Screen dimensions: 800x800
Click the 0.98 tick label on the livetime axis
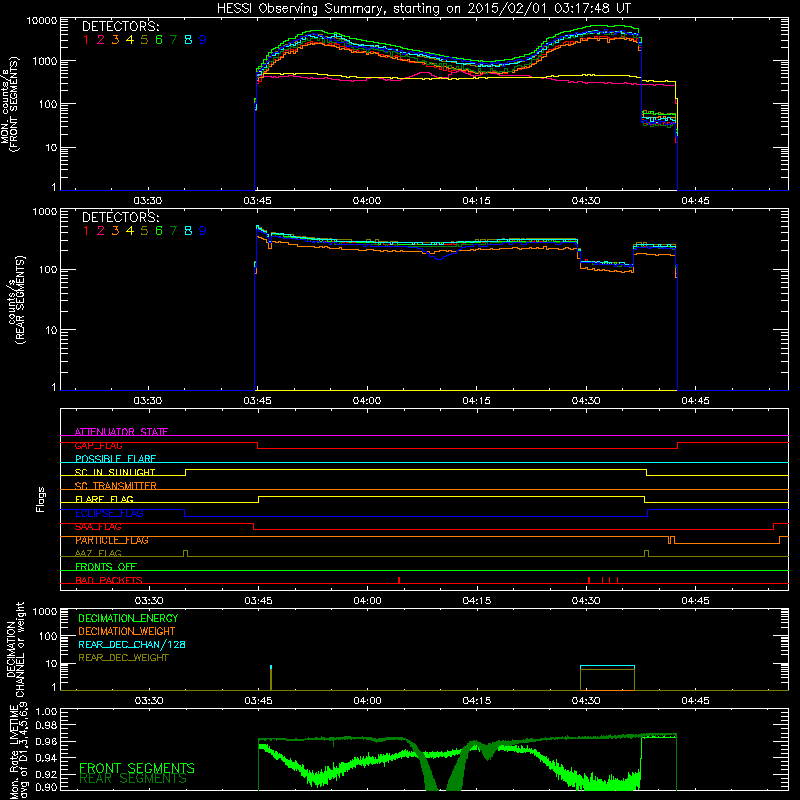pyautogui.click(x=47, y=726)
